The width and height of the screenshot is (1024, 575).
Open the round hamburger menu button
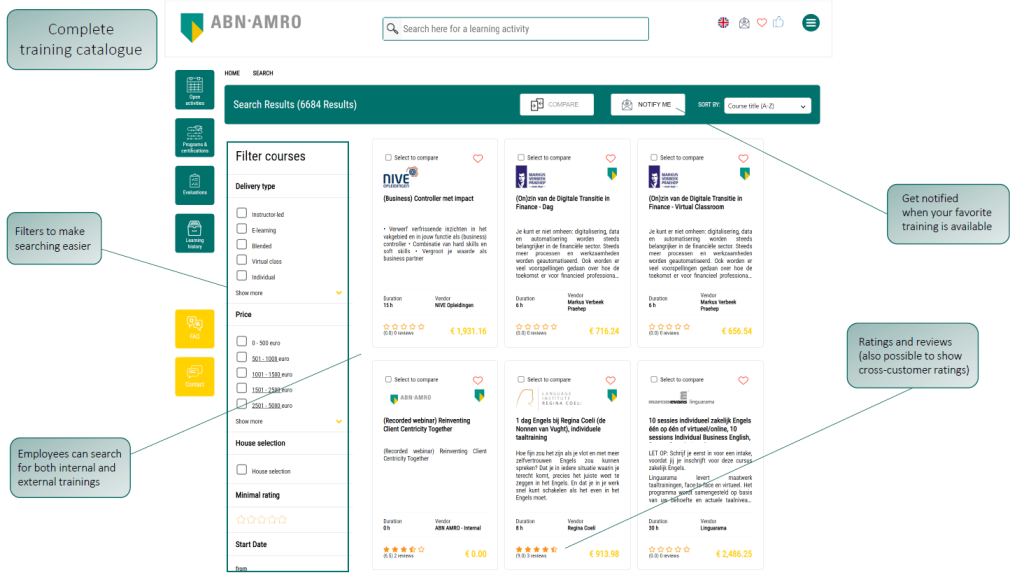coord(810,23)
